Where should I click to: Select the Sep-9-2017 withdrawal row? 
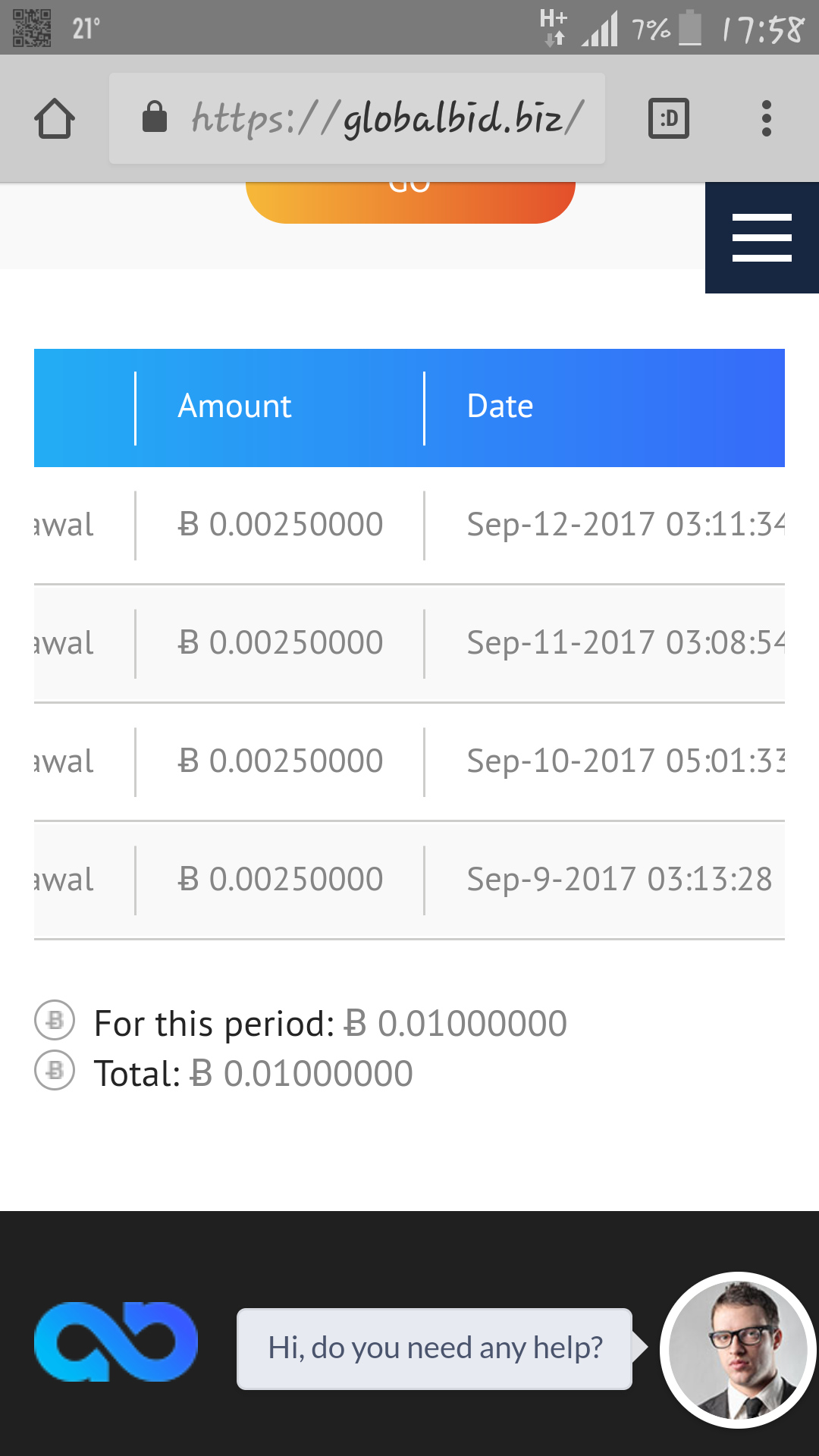pos(409,880)
